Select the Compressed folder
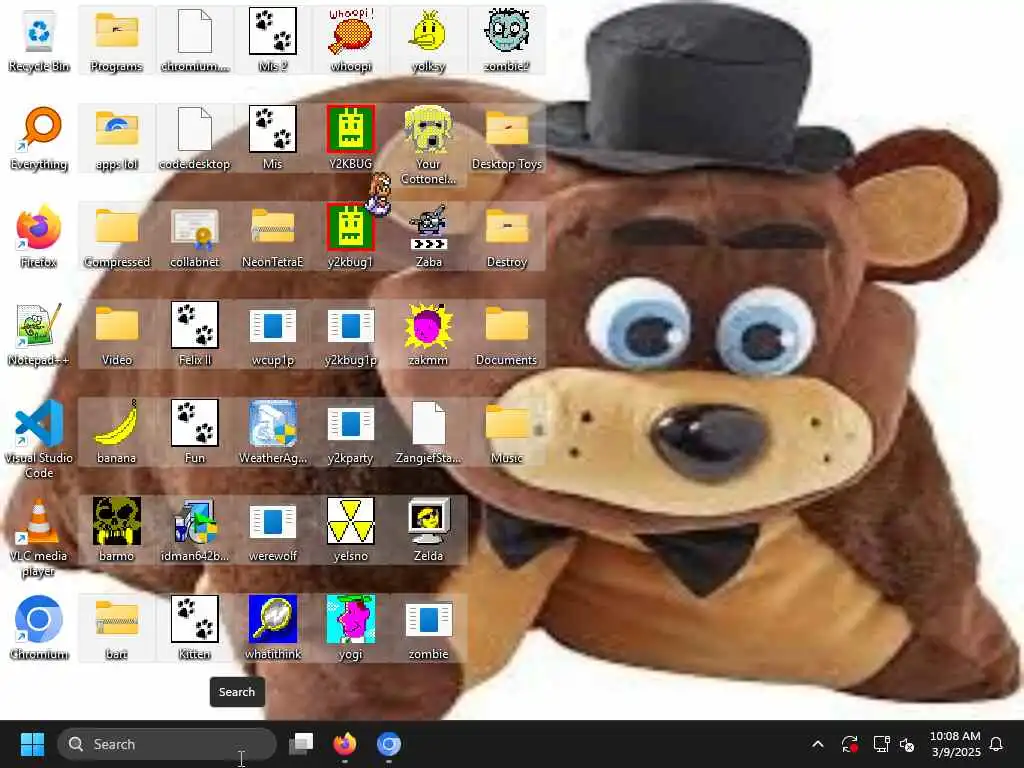This screenshot has height=768, width=1024. tap(116, 235)
